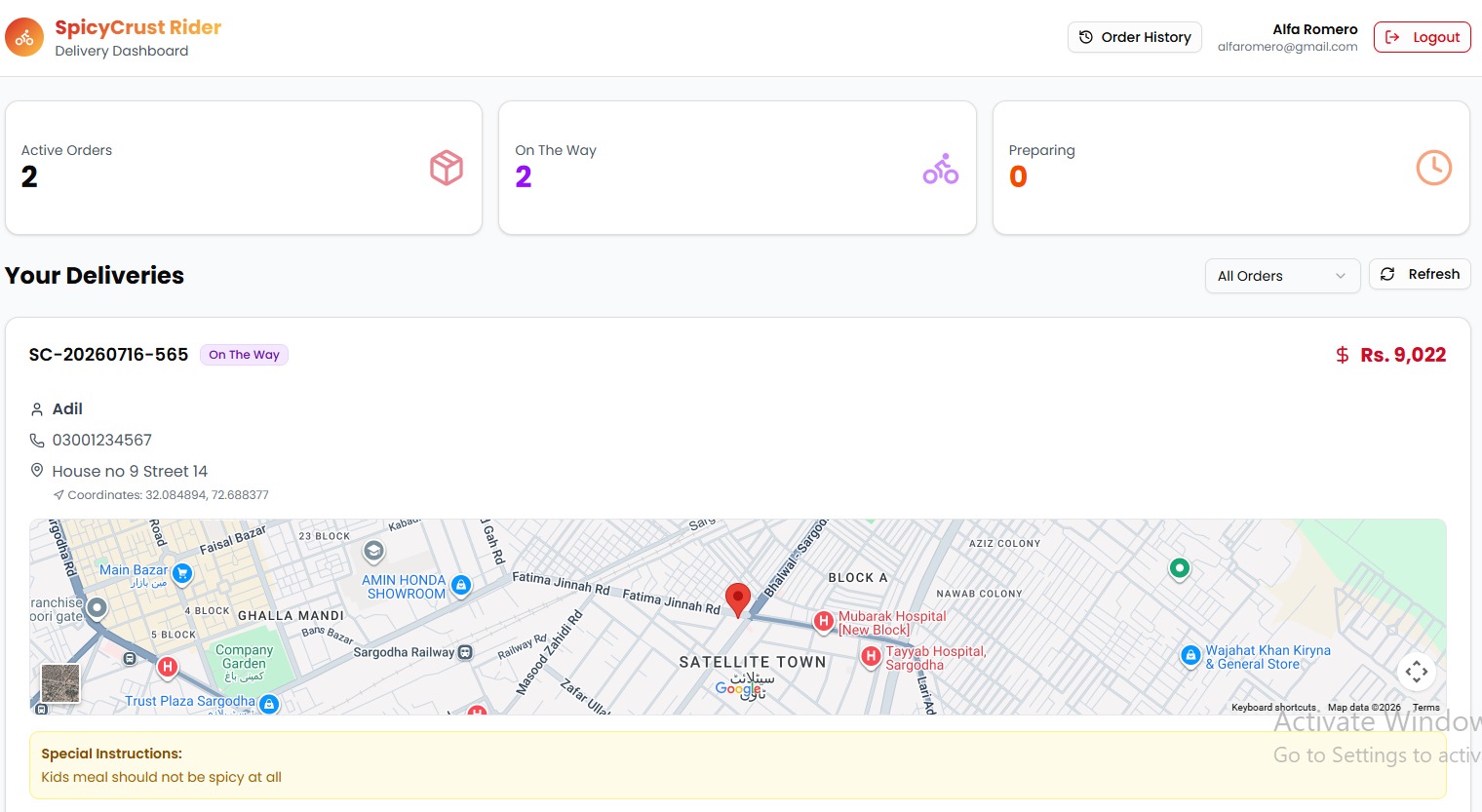The image size is (1482, 812).
Task: Click Tayyab Hospital marker icon
Action: (x=871, y=657)
